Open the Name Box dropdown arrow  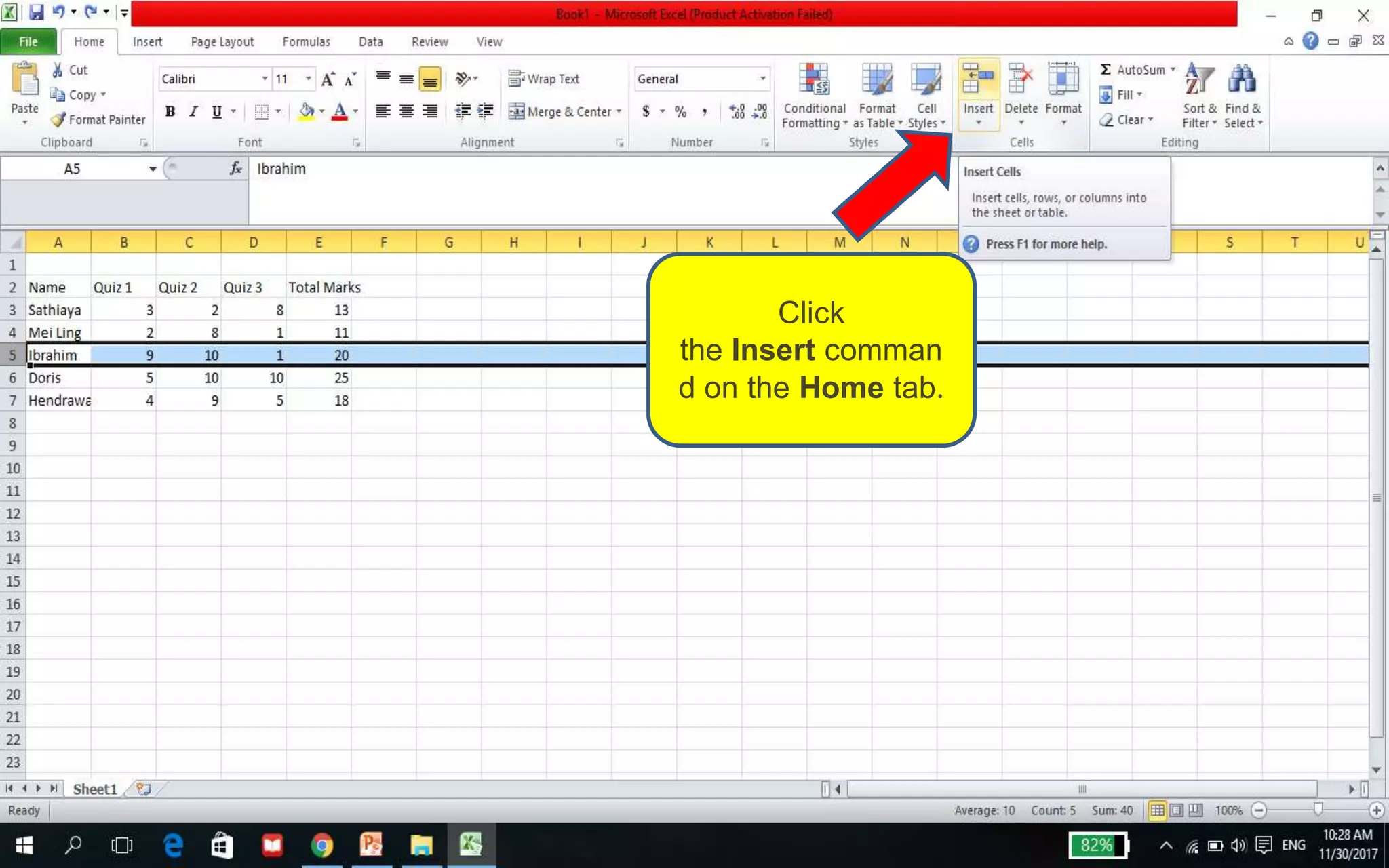point(153,169)
